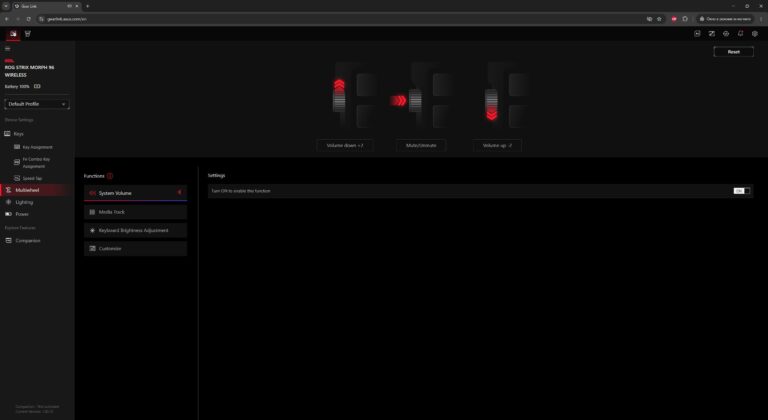Go back with the browser back arrow
768x420 pixels.
[x=7, y=19]
